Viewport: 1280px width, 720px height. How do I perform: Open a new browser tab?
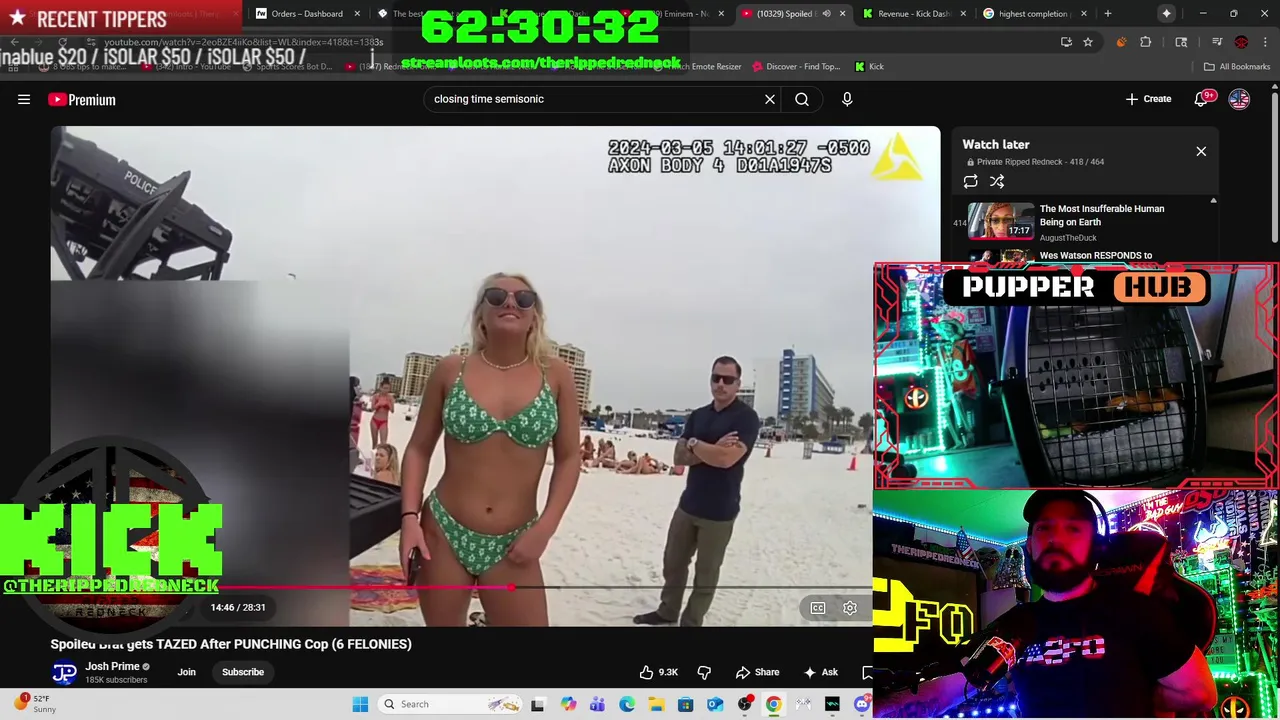click(x=1108, y=14)
